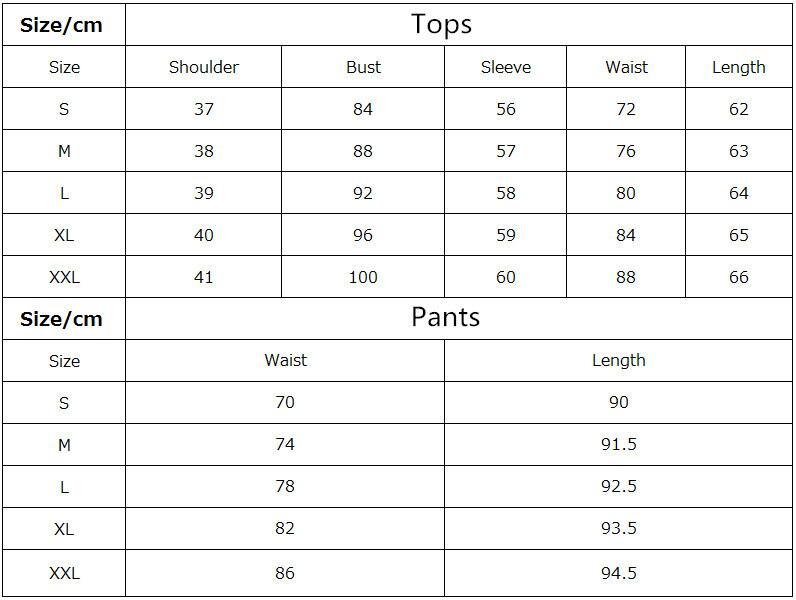Click the tops length value 66
This screenshot has height=600, width=796.
click(739, 277)
